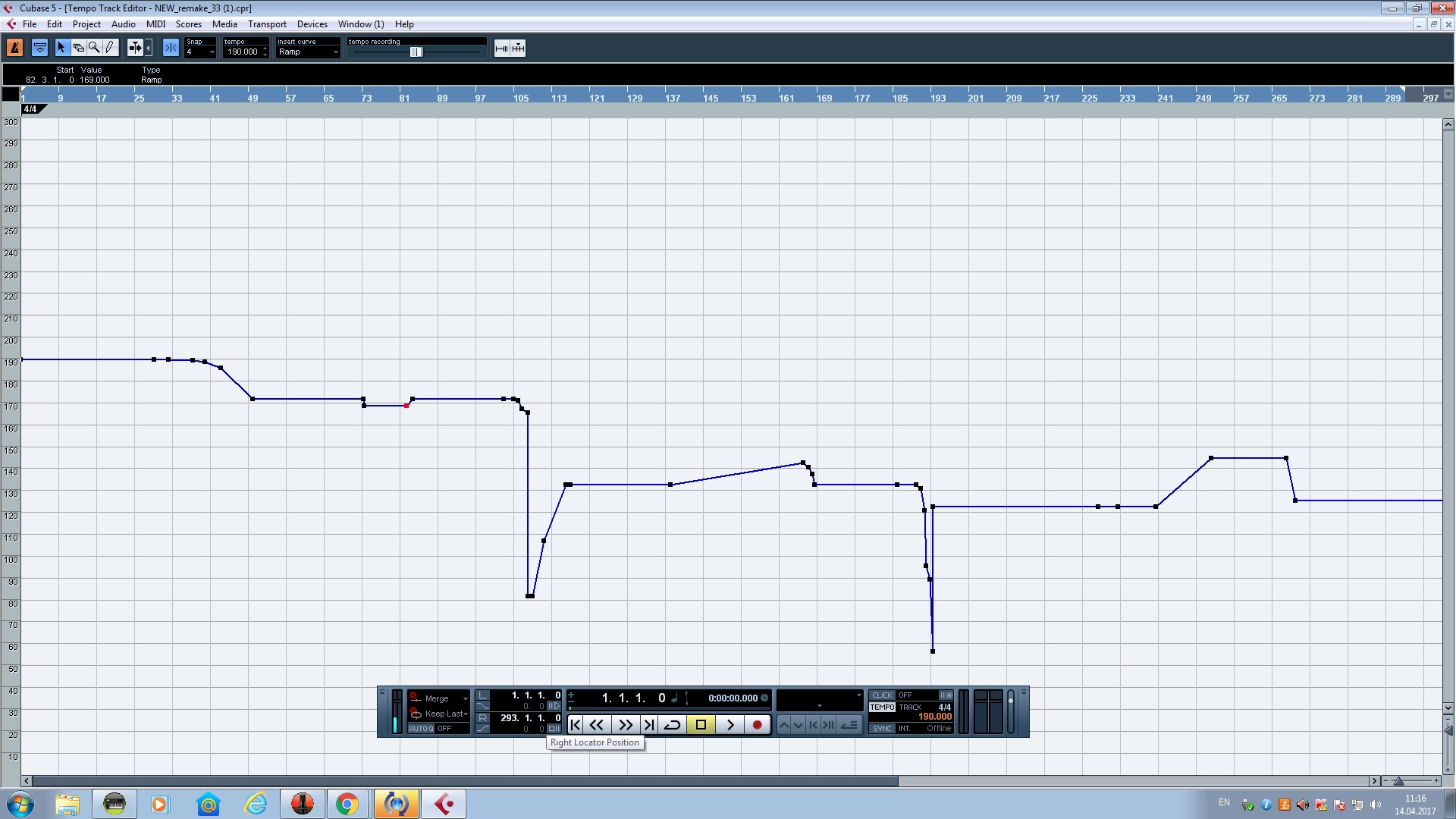Image resolution: width=1456 pixels, height=819 pixels.
Task: Toggle TEMPO track button on transport
Action: (x=882, y=707)
